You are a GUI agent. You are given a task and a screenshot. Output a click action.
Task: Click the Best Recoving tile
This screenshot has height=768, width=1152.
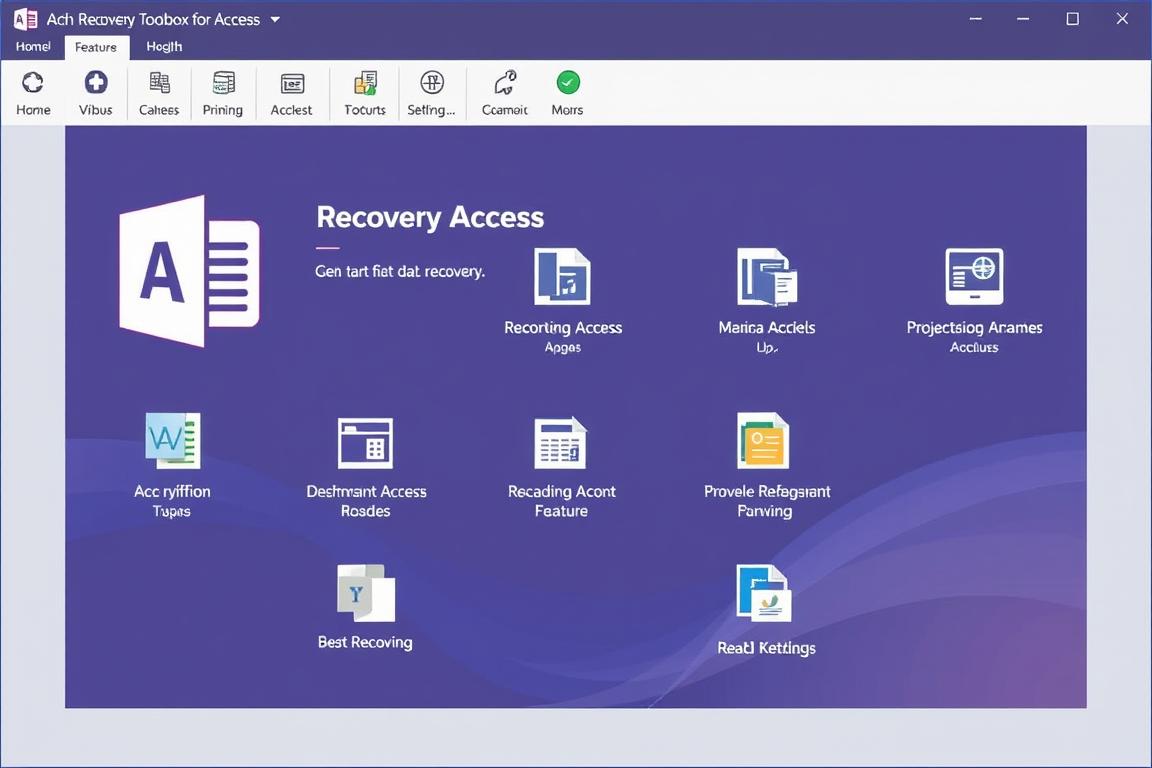click(365, 593)
